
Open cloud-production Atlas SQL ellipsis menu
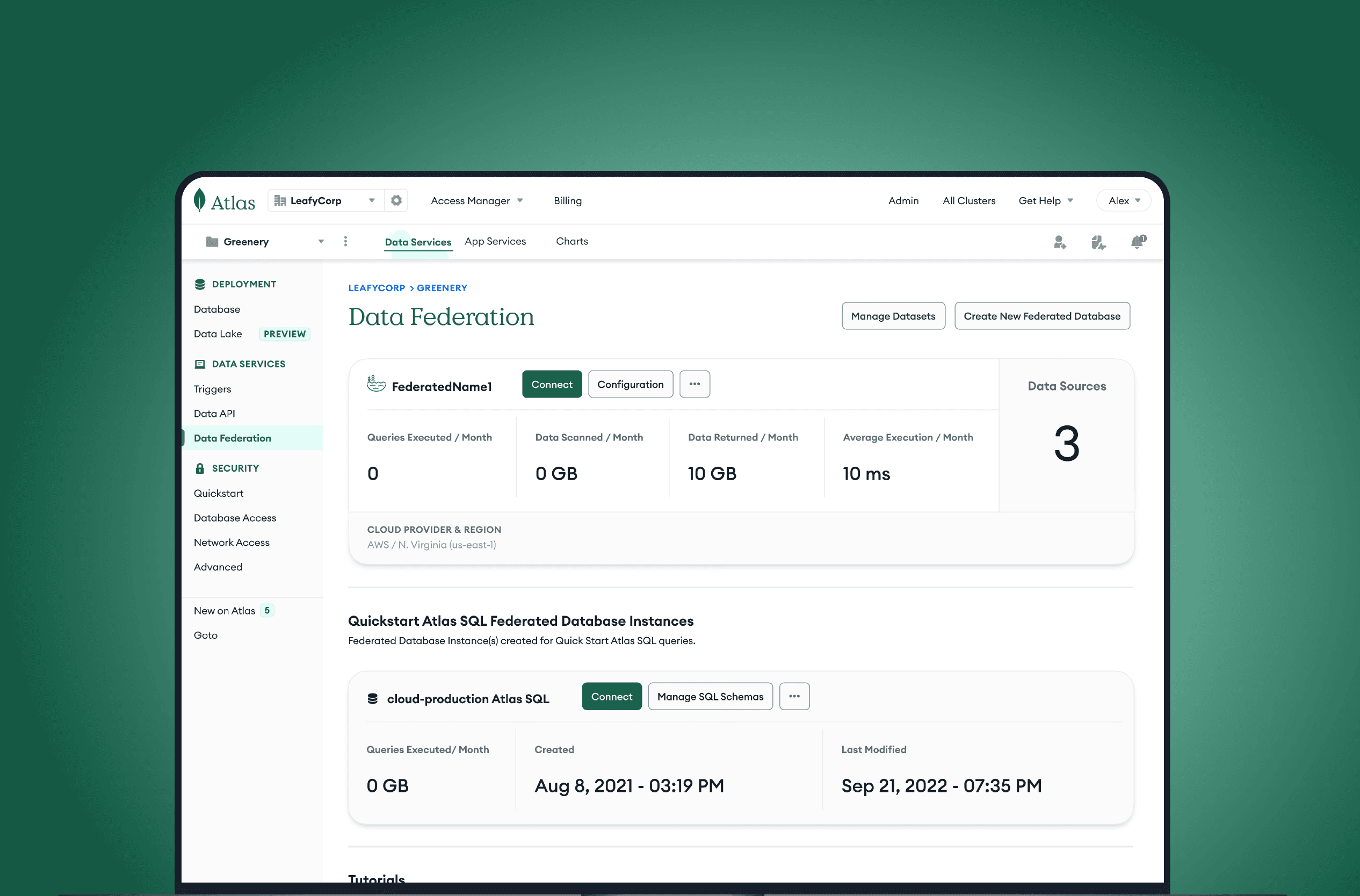coord(794,697)
